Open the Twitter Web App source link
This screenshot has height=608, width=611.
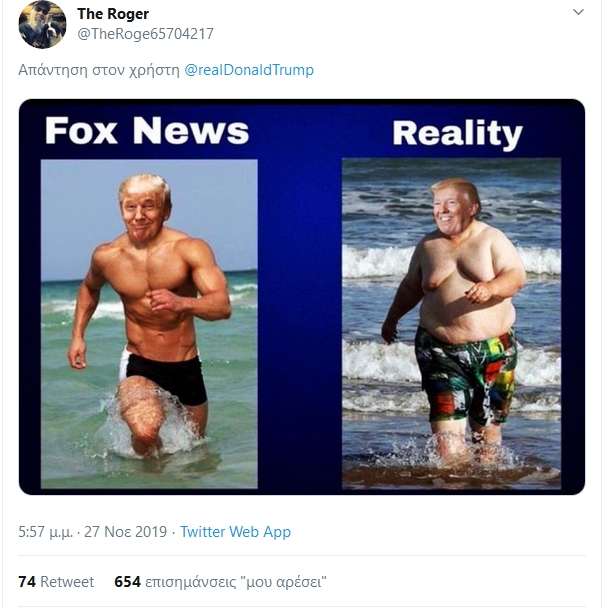tap(235, 532)
